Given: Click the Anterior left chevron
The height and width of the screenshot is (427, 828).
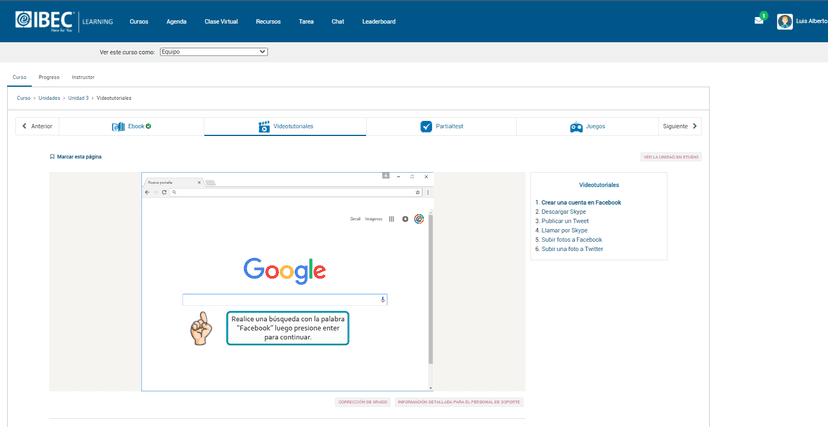Looking at the screenshot, I should click(x=24, y=126).
